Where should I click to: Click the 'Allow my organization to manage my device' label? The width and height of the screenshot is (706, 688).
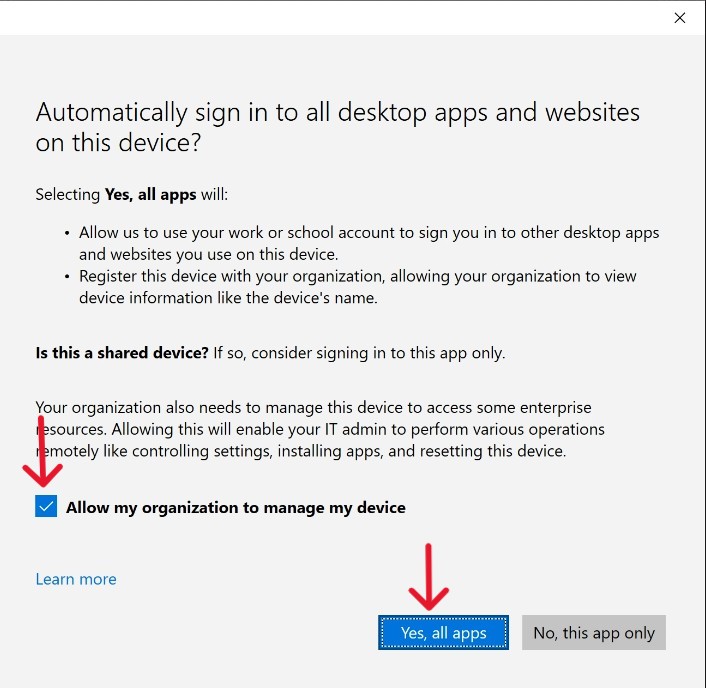(x=235, y=507)
